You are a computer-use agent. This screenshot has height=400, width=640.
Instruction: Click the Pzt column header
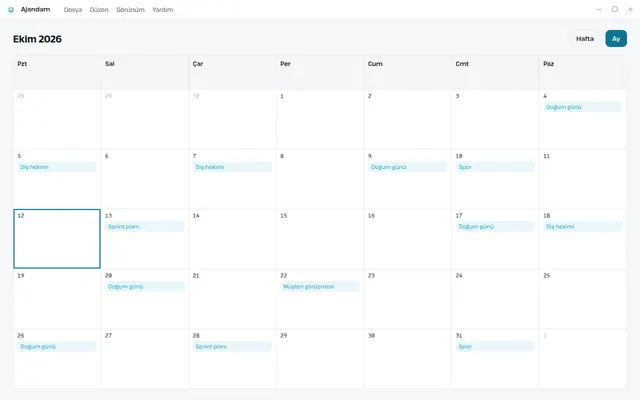pos(57,73)
